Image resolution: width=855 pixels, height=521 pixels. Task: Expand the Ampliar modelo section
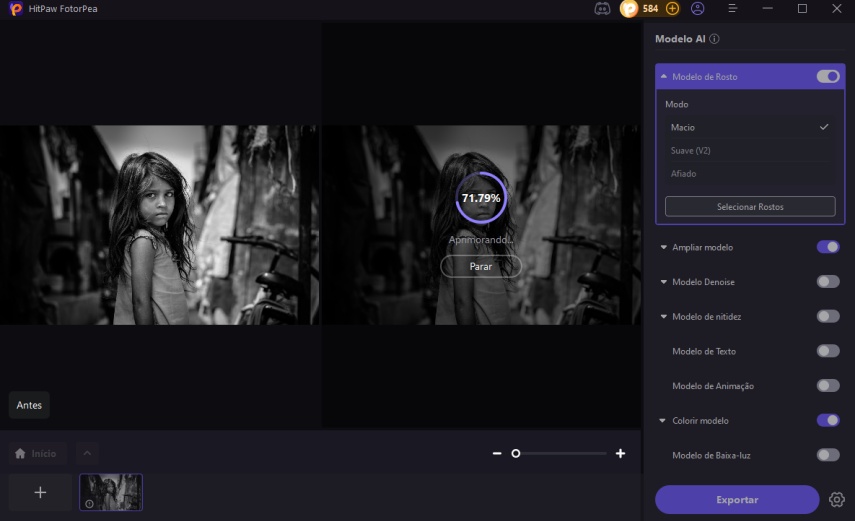pos(663,247)
